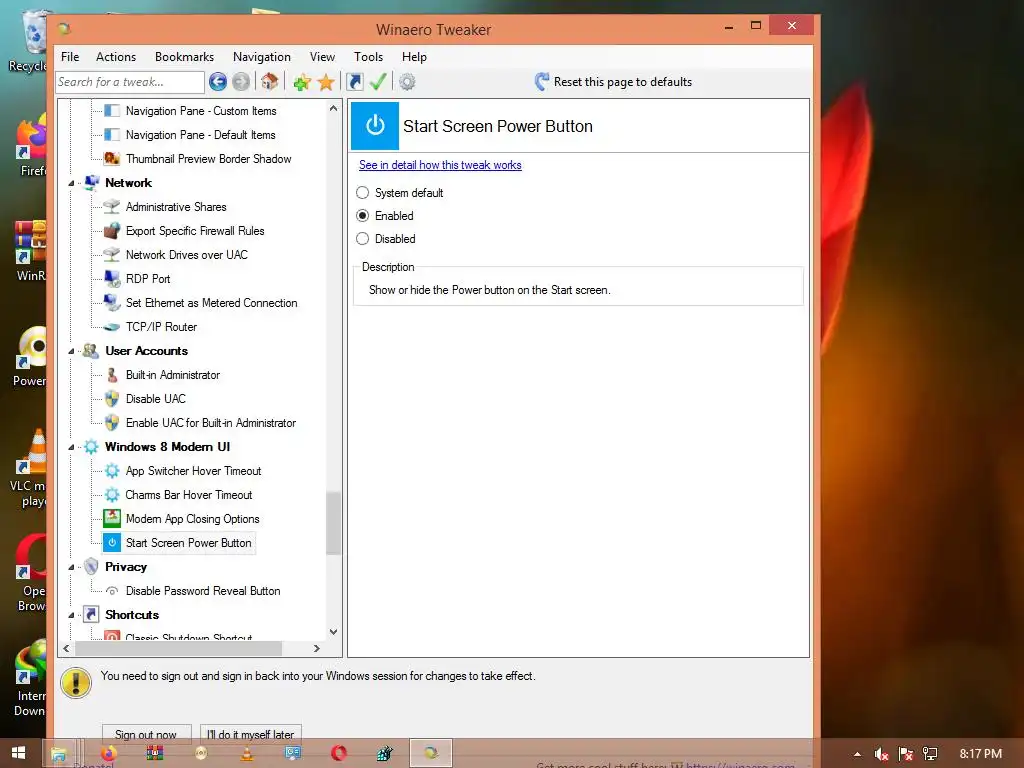This screenshot has height=768, width=1024.
Task: Select Network Drives over UAC
Action: [187, 255]
